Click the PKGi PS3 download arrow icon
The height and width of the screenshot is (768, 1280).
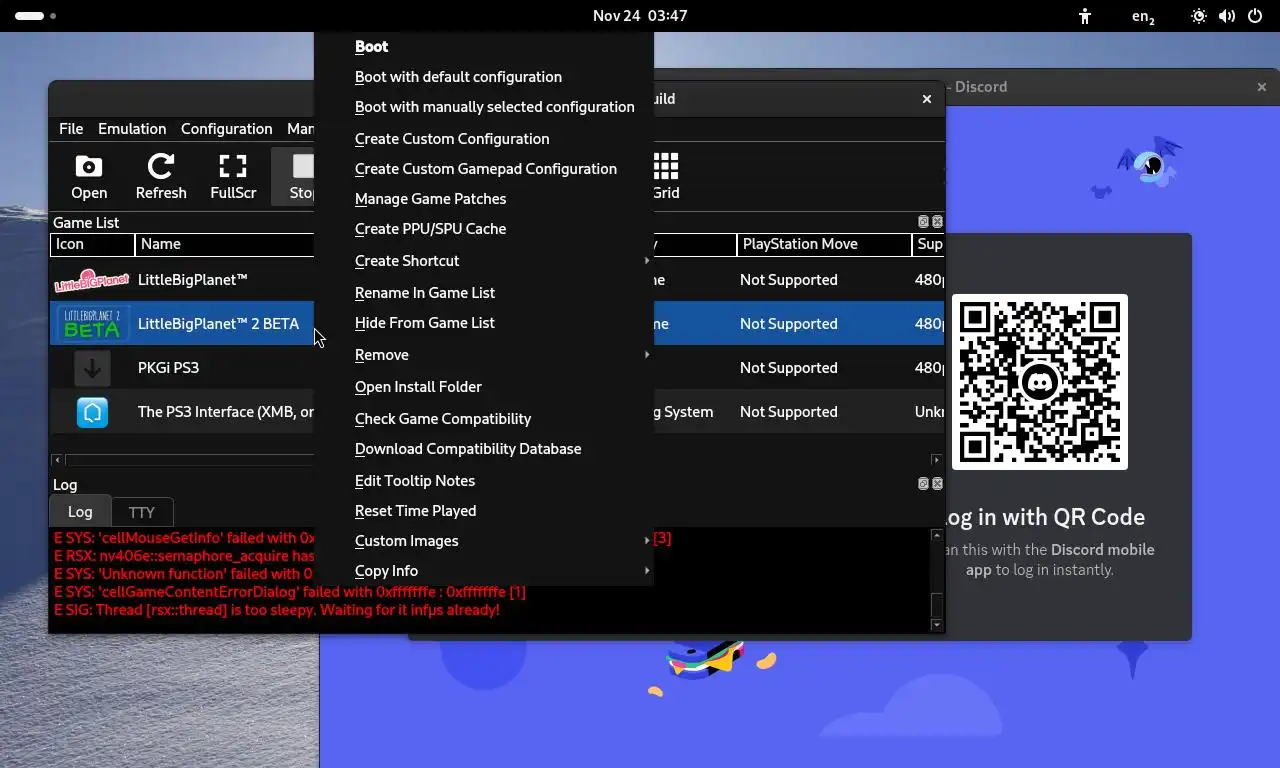pos(92,368)
